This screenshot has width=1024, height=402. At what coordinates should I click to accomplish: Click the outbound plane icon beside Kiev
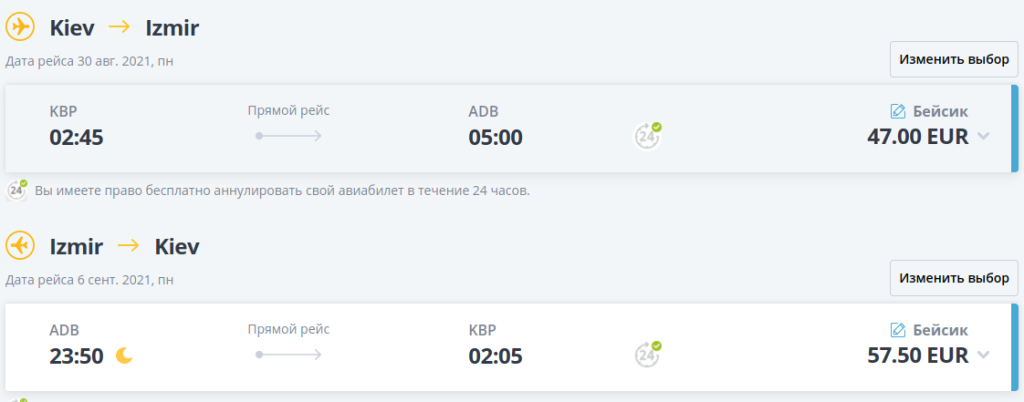click(20, 28)
